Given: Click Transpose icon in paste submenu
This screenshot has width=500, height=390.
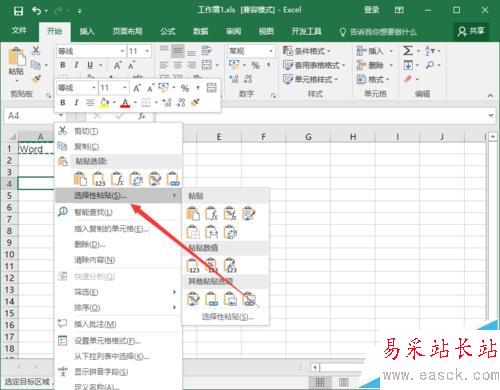Looking at the screenshot, I should 230,232.
